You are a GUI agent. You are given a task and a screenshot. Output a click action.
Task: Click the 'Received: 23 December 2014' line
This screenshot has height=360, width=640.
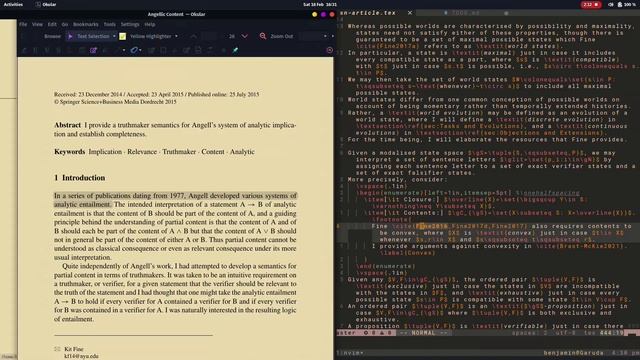(156, 94)
